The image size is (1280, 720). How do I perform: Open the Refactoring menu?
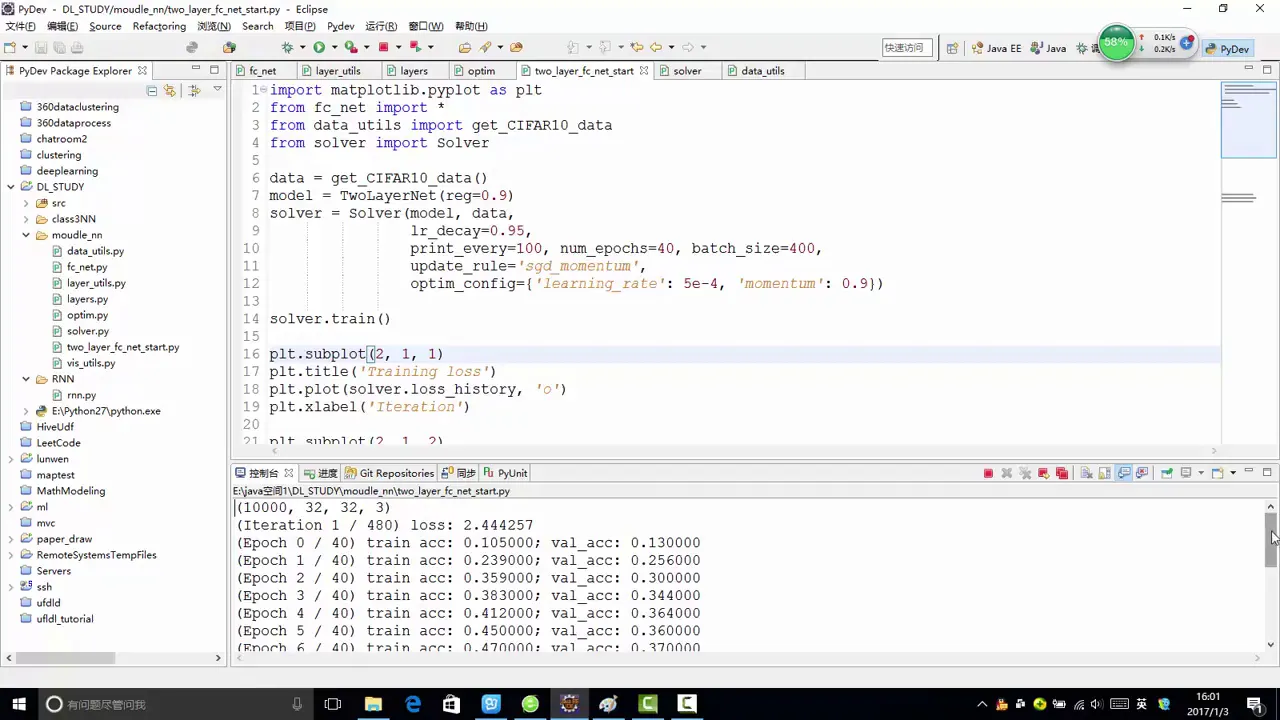click(x=159, y=26)
